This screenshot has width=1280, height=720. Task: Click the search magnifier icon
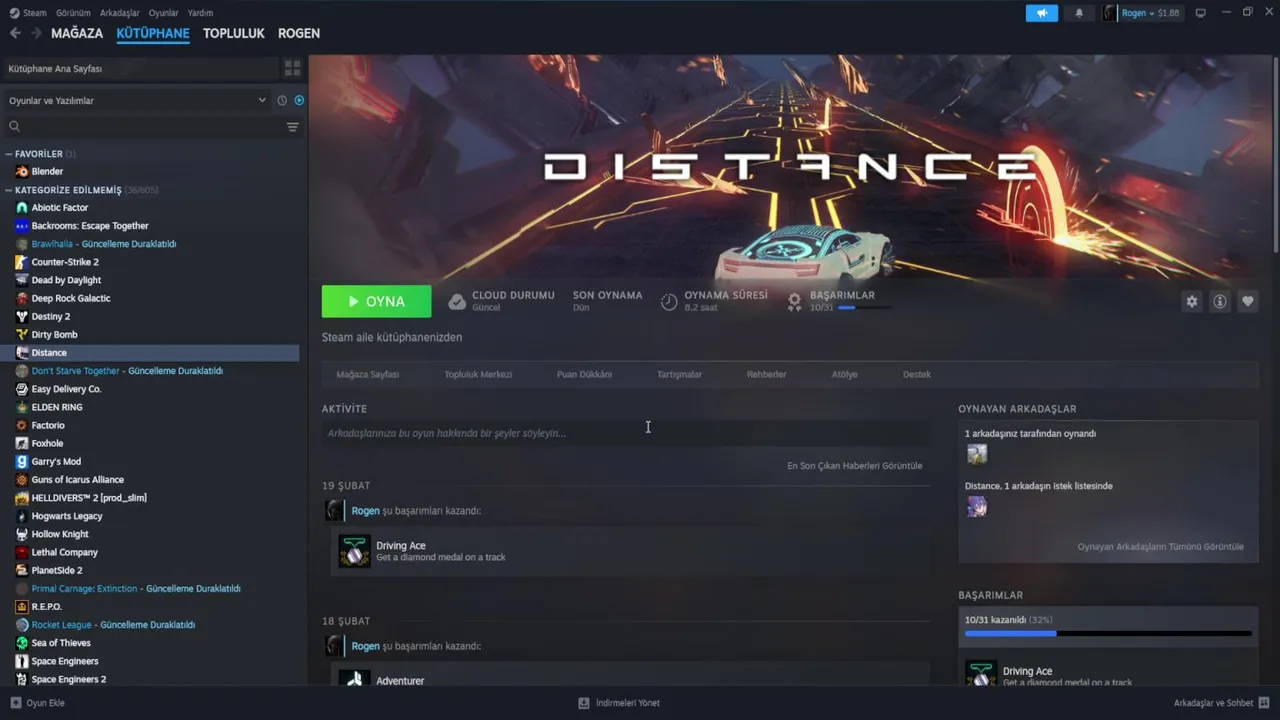15,127
